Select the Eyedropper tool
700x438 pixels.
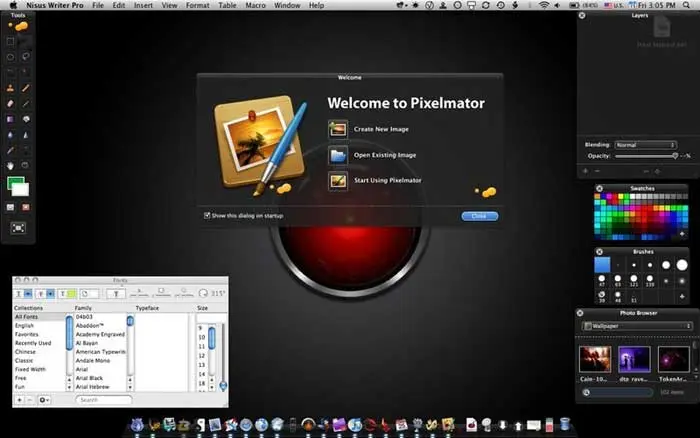click(x=10, y=150)
